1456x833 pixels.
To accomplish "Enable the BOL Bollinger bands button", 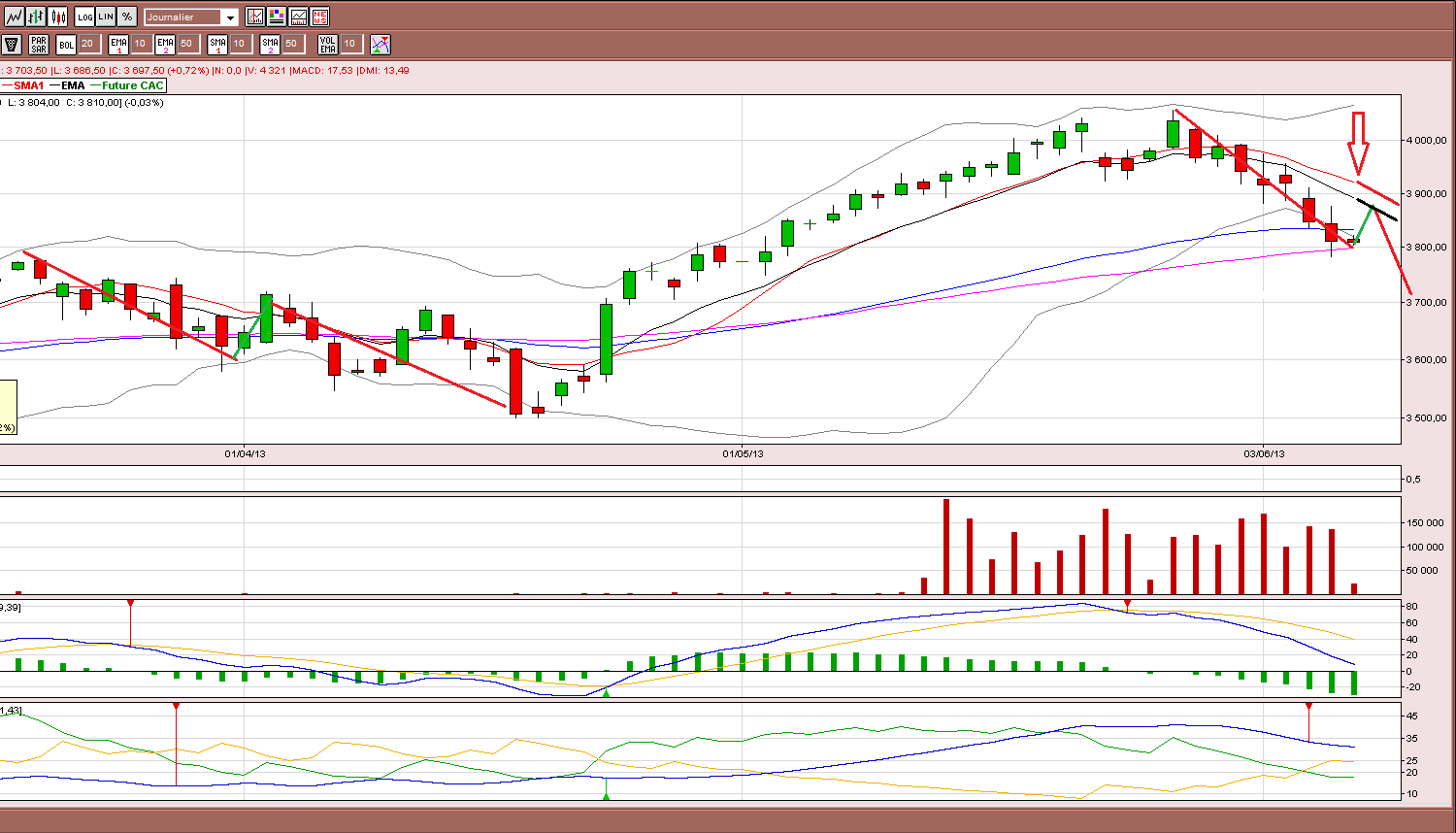I will 66,44.
